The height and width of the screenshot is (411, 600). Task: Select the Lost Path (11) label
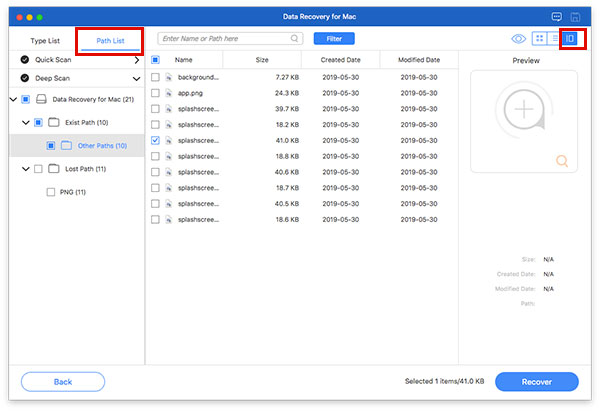coord(85,169)
